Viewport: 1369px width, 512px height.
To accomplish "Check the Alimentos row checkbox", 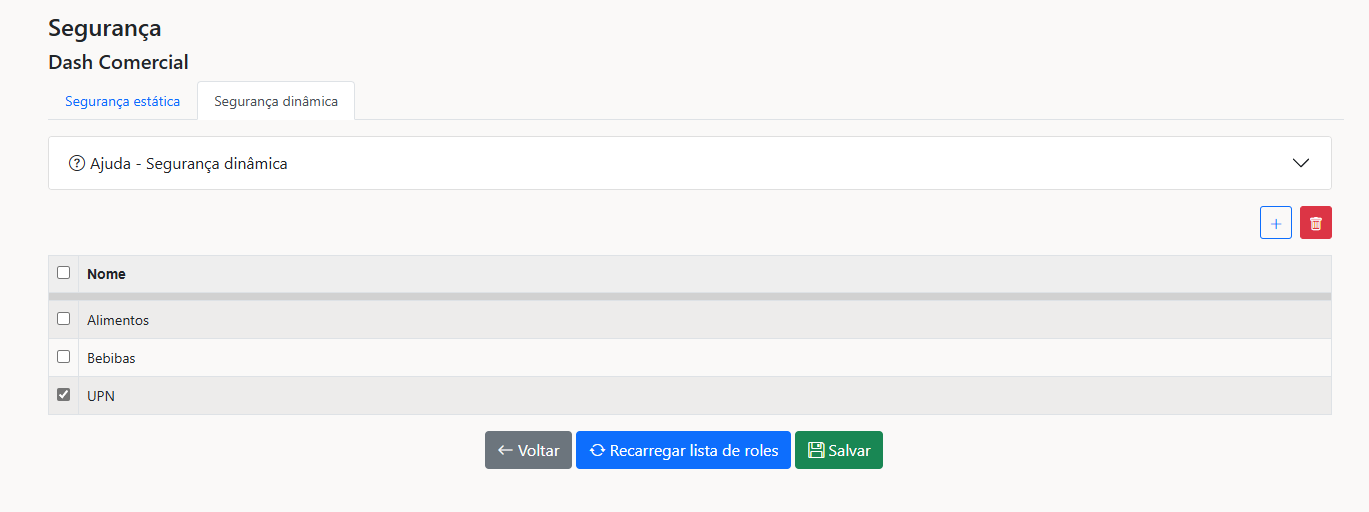I will click(64, 319).
